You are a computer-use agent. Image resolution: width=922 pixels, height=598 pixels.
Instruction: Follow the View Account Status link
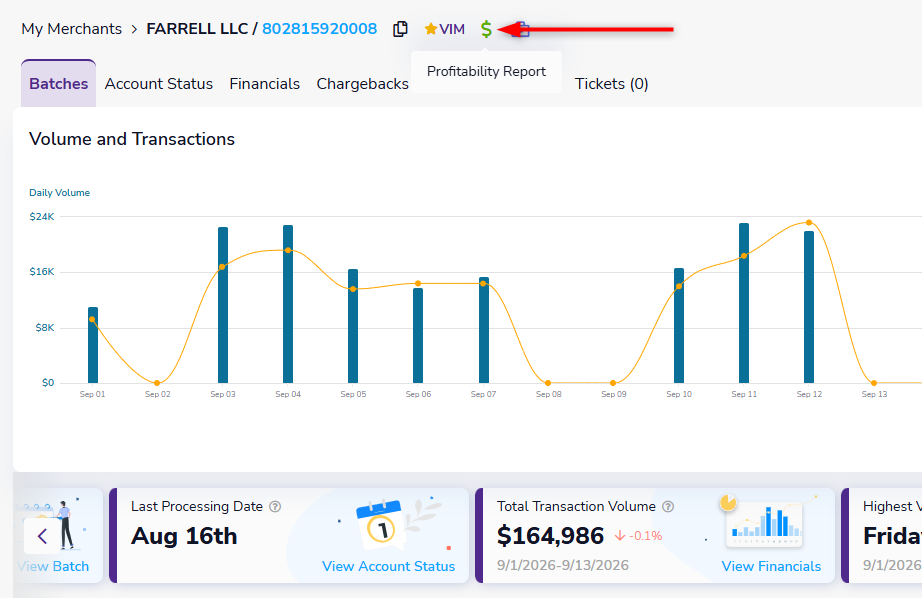[389, 566]
